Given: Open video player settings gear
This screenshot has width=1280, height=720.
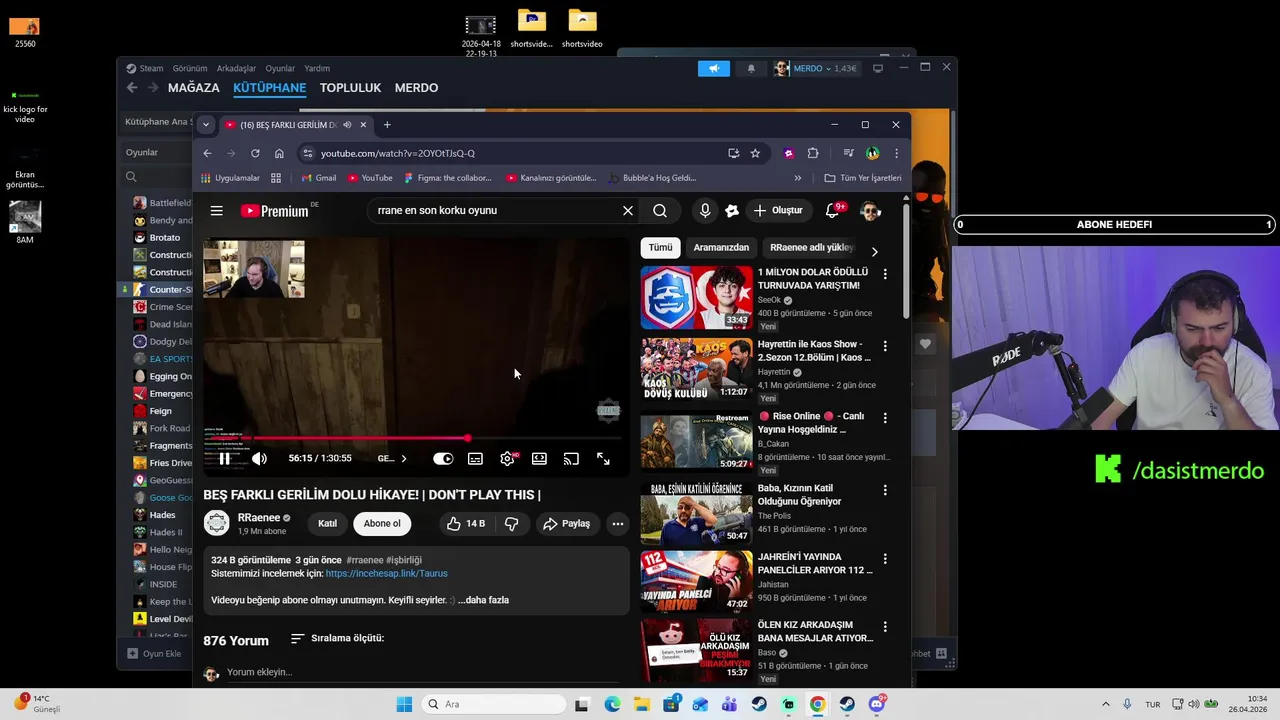Looking at the screenshot, I should [x=507, y=459].
